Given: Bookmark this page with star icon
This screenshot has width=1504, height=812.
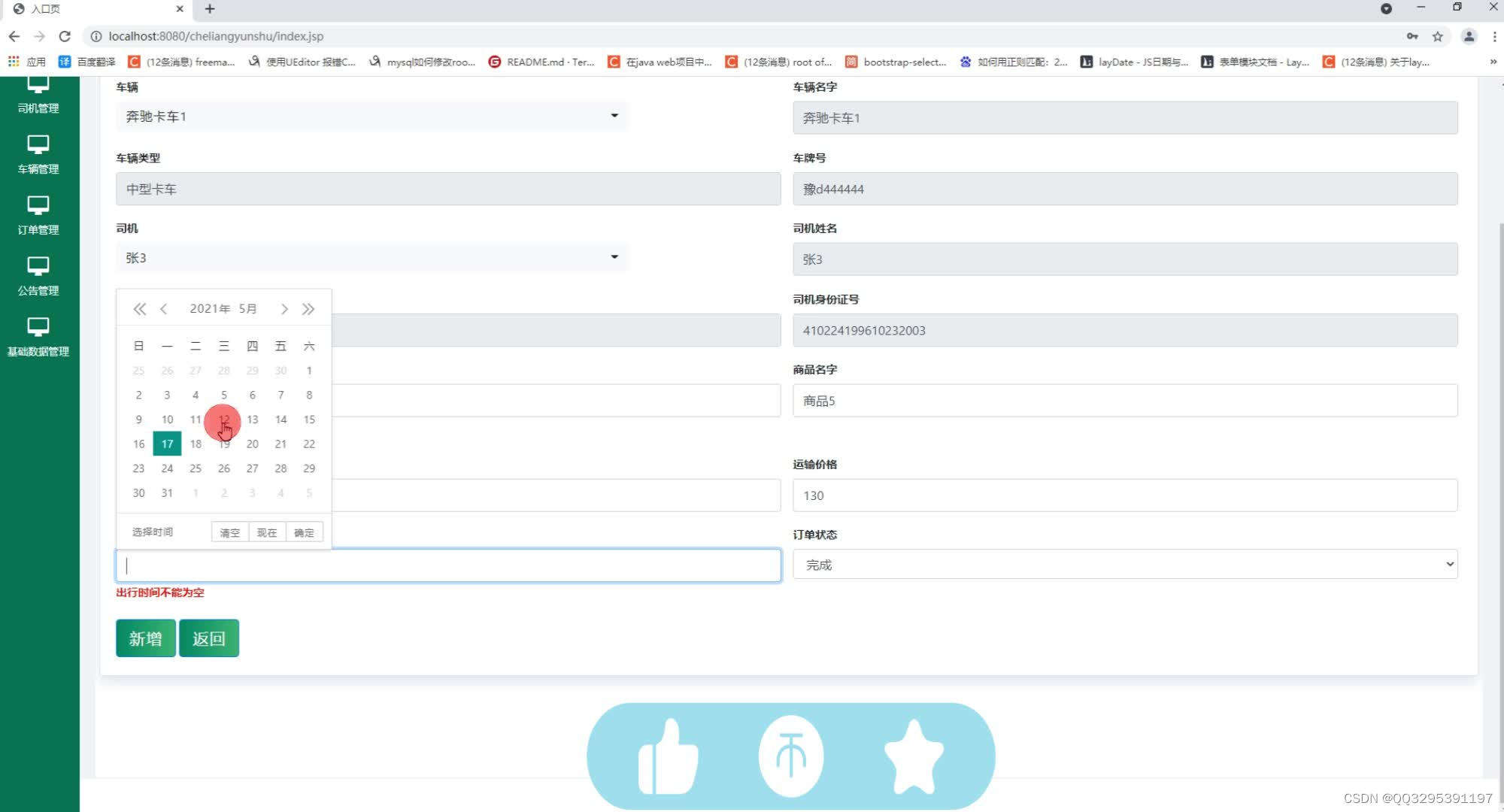Looking at the screenshot, I should [1438, 36].
